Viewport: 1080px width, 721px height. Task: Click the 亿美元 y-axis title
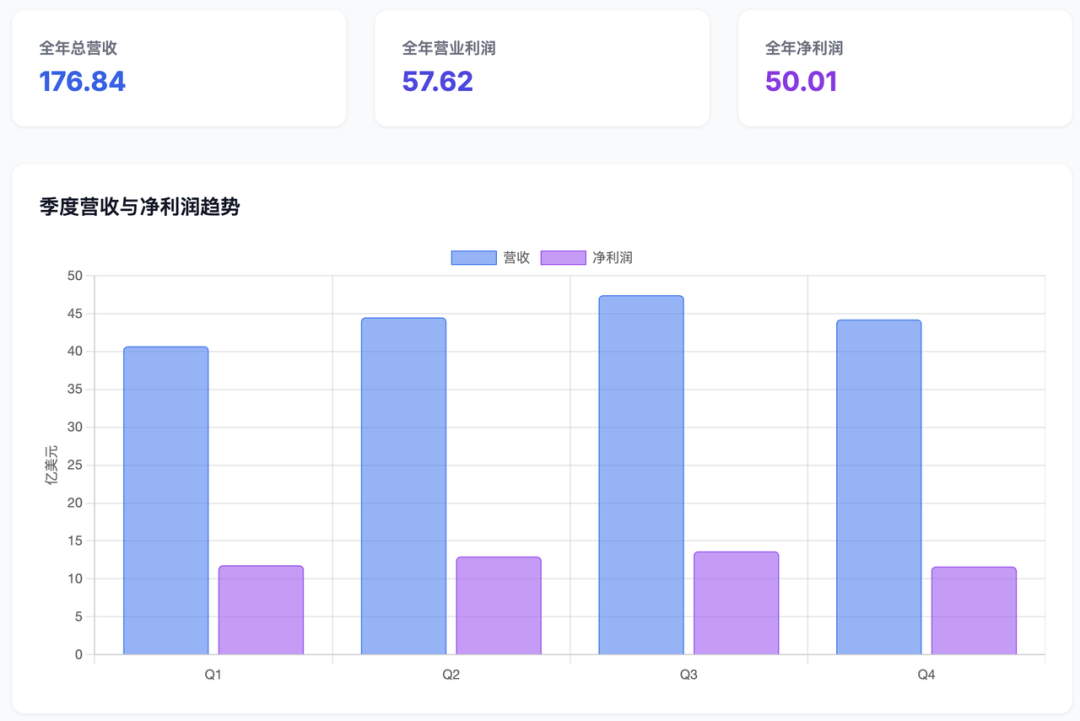coord(52,465)
